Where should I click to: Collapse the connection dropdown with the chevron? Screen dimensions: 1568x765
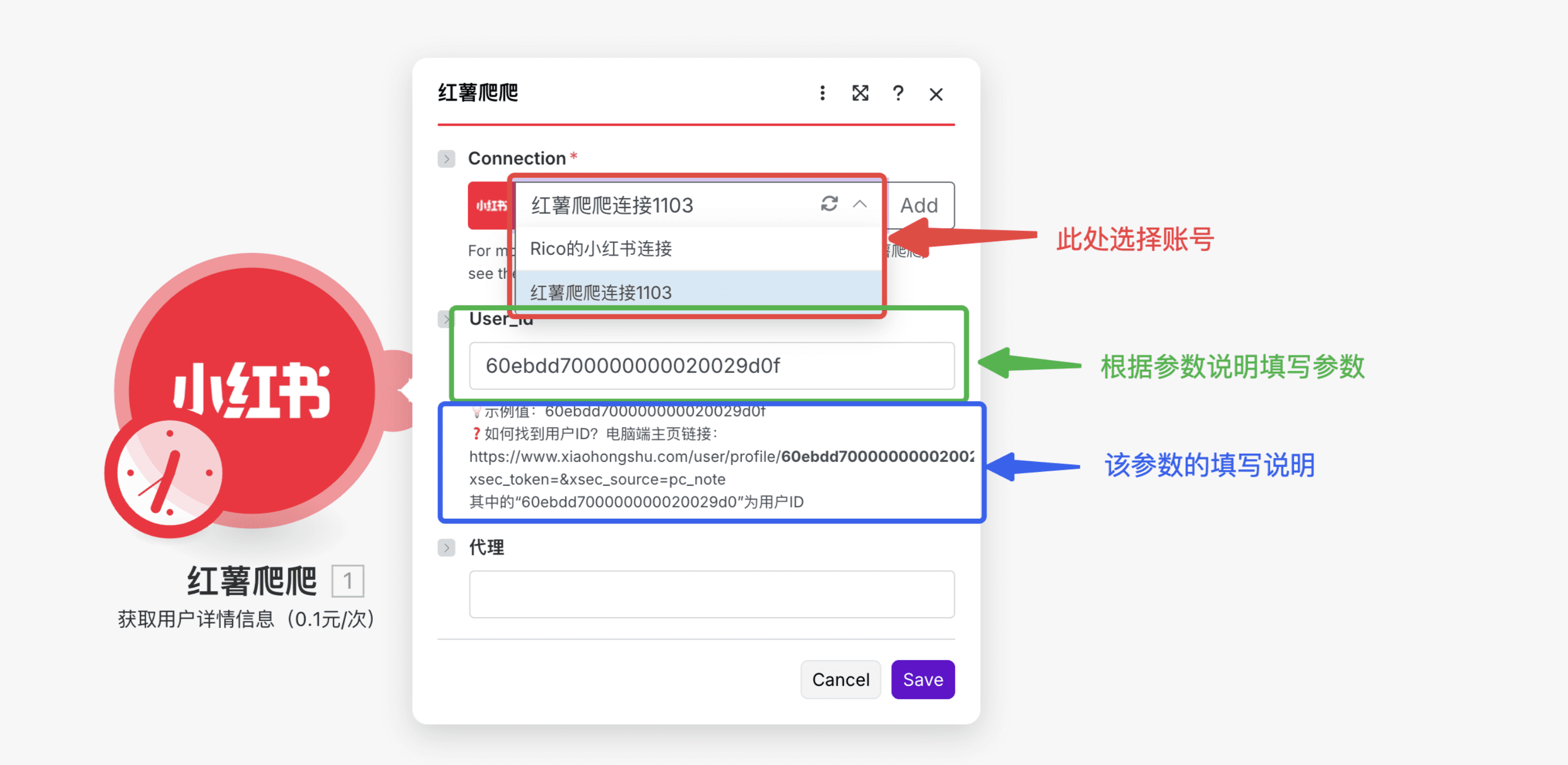point(860,205)
